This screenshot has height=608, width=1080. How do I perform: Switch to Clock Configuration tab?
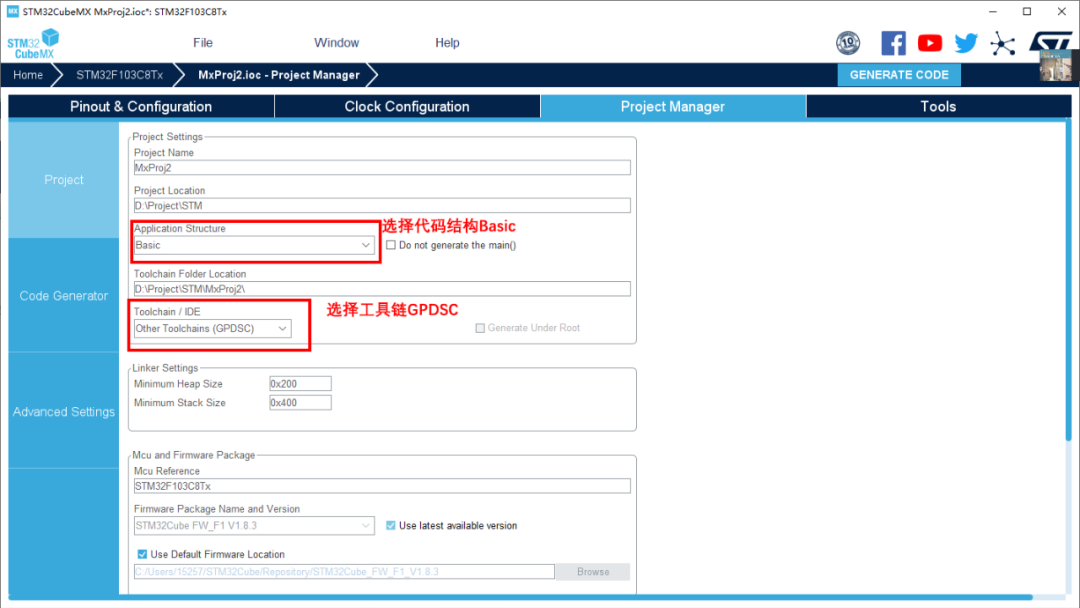click(x=407, y=107)
